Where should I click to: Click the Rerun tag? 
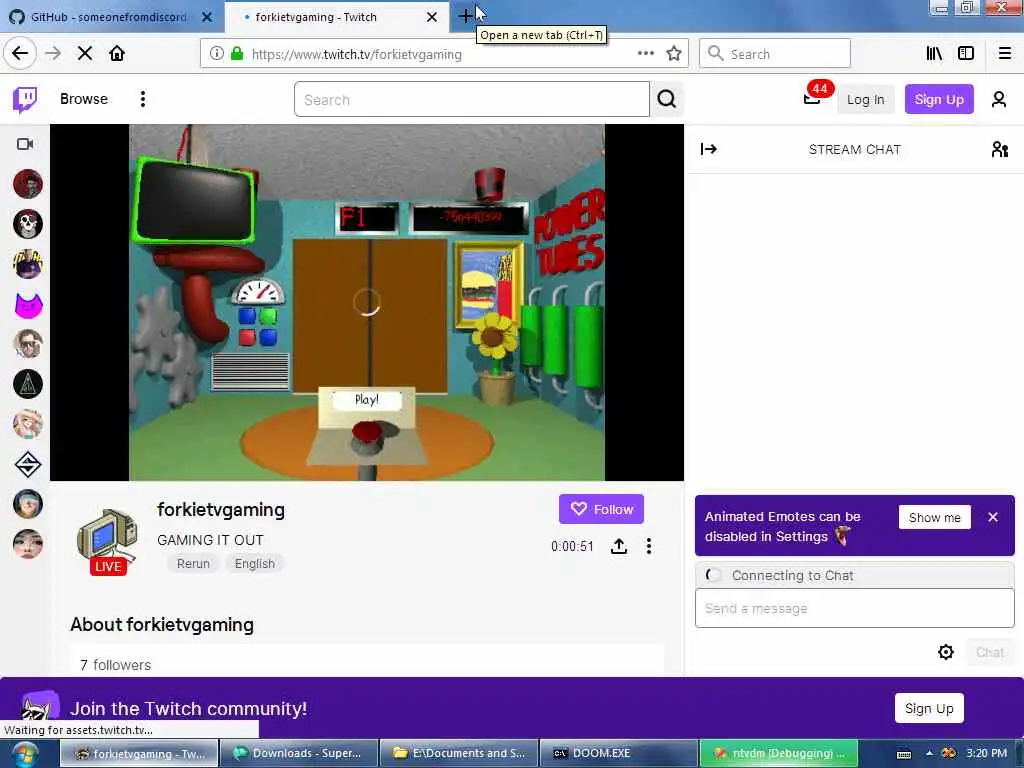coord(193,564)
